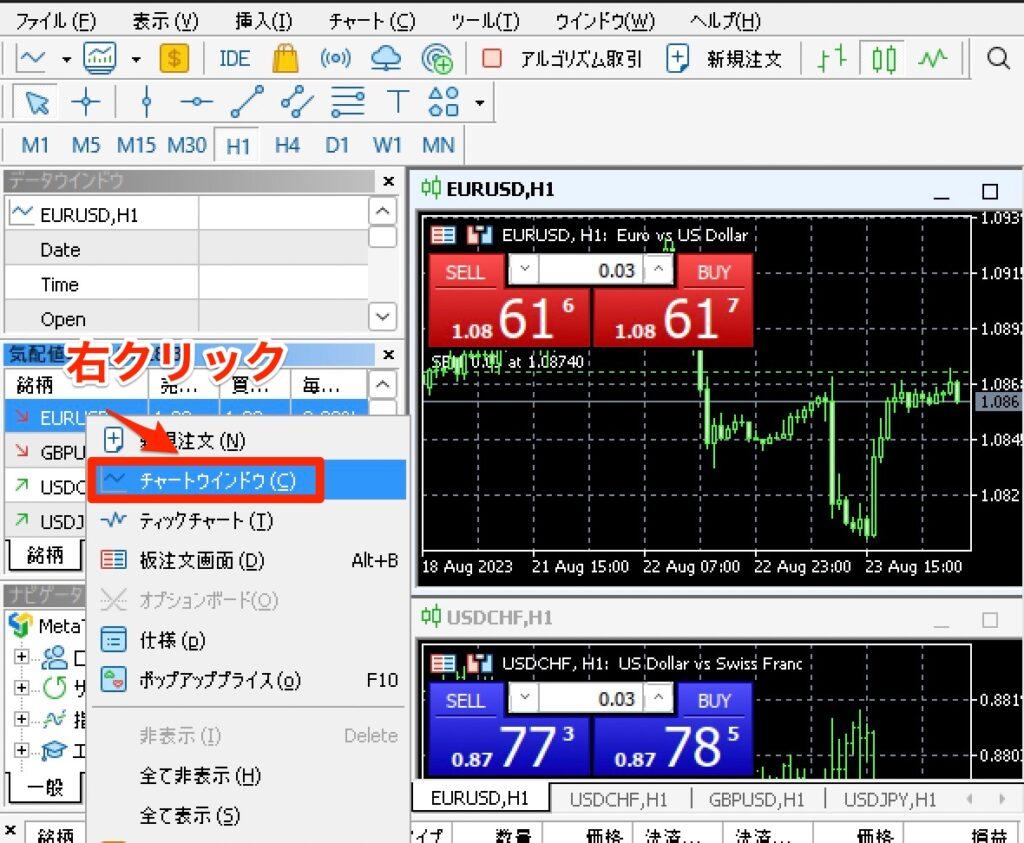Select the H4 timeframe button
This screenshot has height=843, width=1024.
(287, 145)
